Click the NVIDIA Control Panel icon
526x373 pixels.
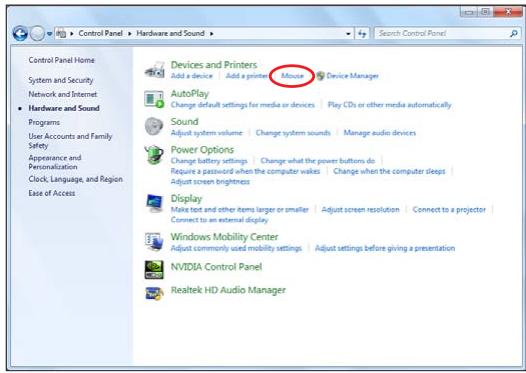(x=154, y=270)
